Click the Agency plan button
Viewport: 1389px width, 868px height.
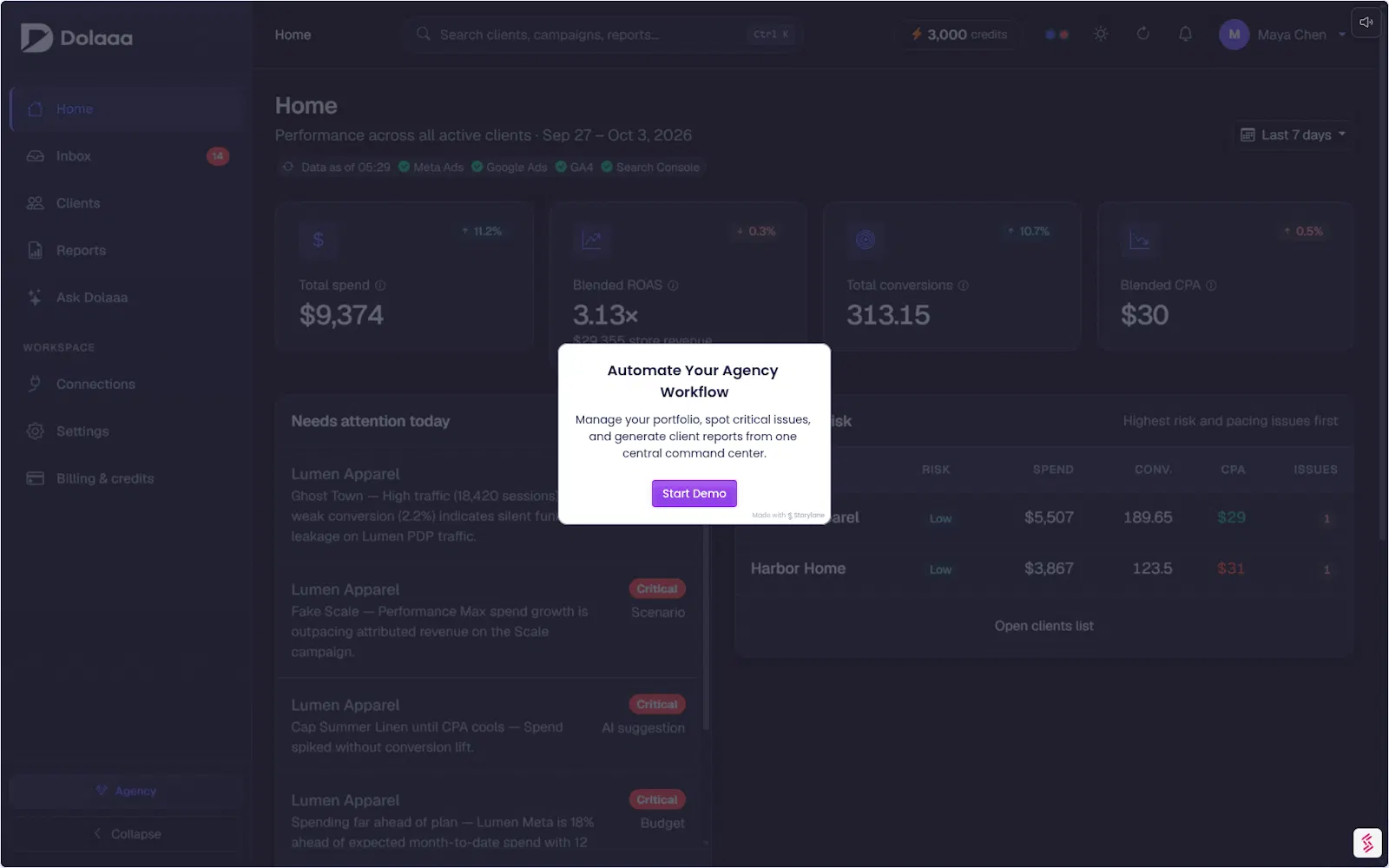127,791
